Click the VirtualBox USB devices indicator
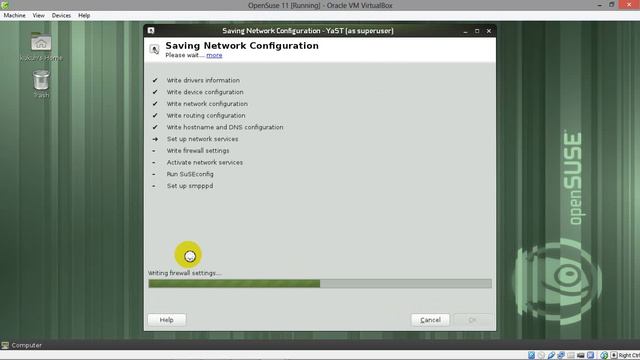This screenshot has width=640, height=360. [551, 356]
